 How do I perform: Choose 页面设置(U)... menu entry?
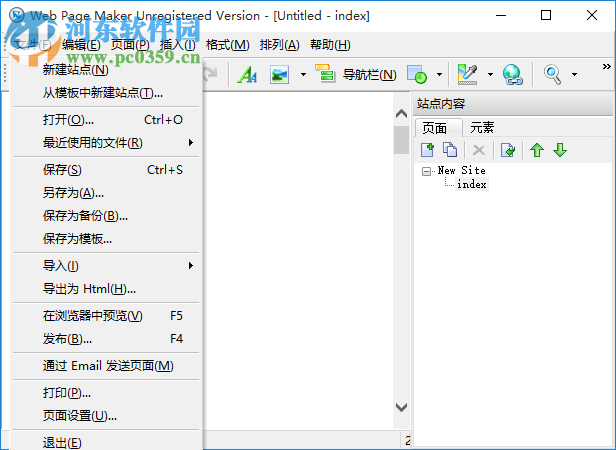(106, 415)
